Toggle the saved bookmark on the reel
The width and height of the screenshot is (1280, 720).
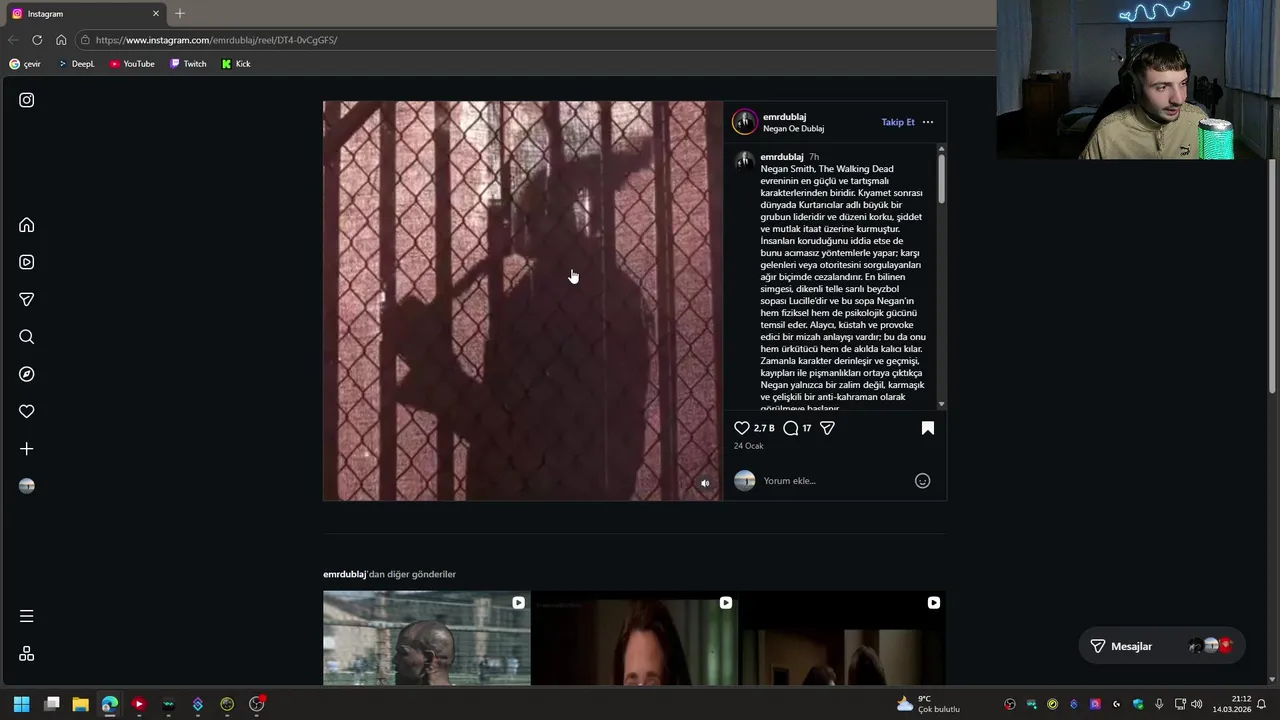pyautogui.click(x=928, y=428)
